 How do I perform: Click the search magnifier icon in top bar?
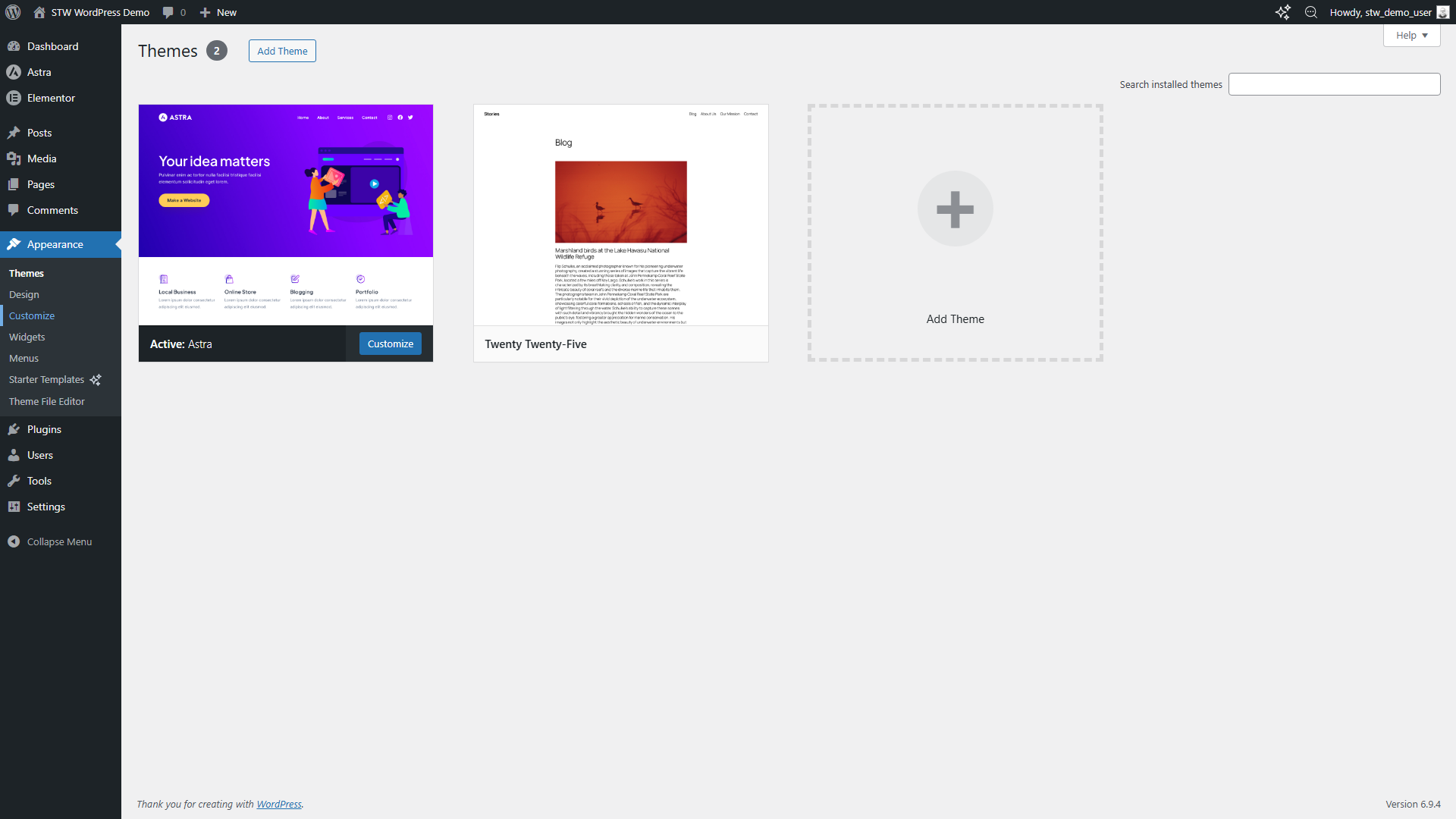(1311, 12)
